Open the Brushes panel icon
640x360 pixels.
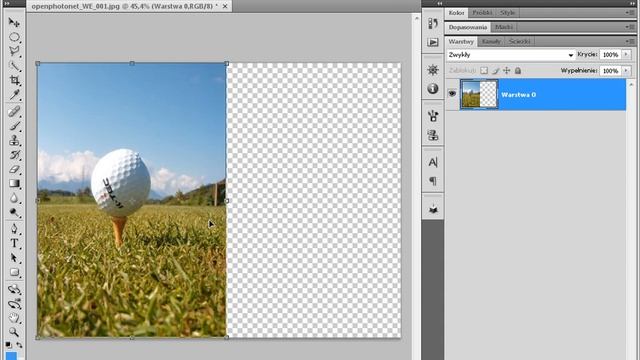433,116
